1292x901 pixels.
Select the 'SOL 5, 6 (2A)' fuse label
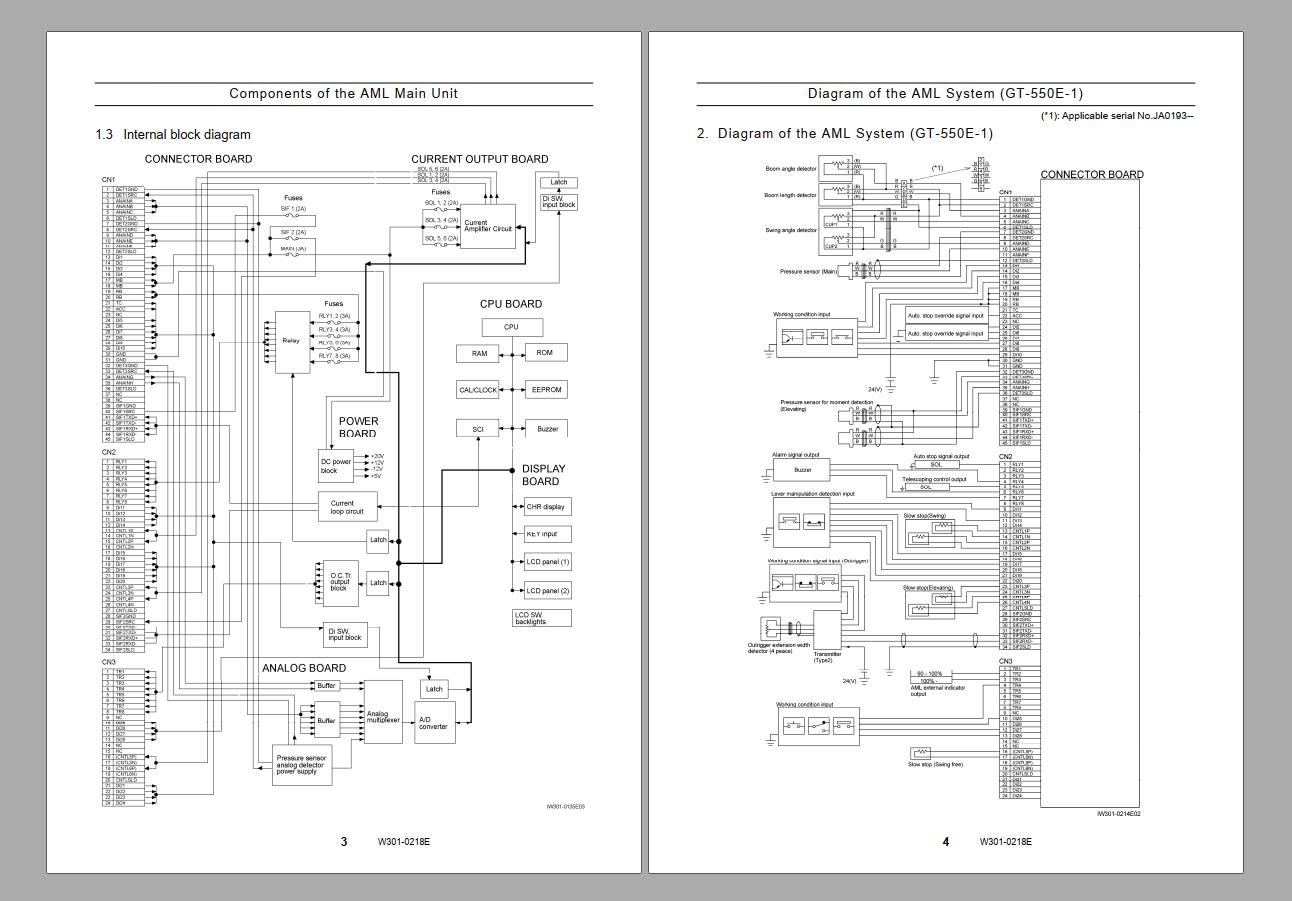point(441,238)
